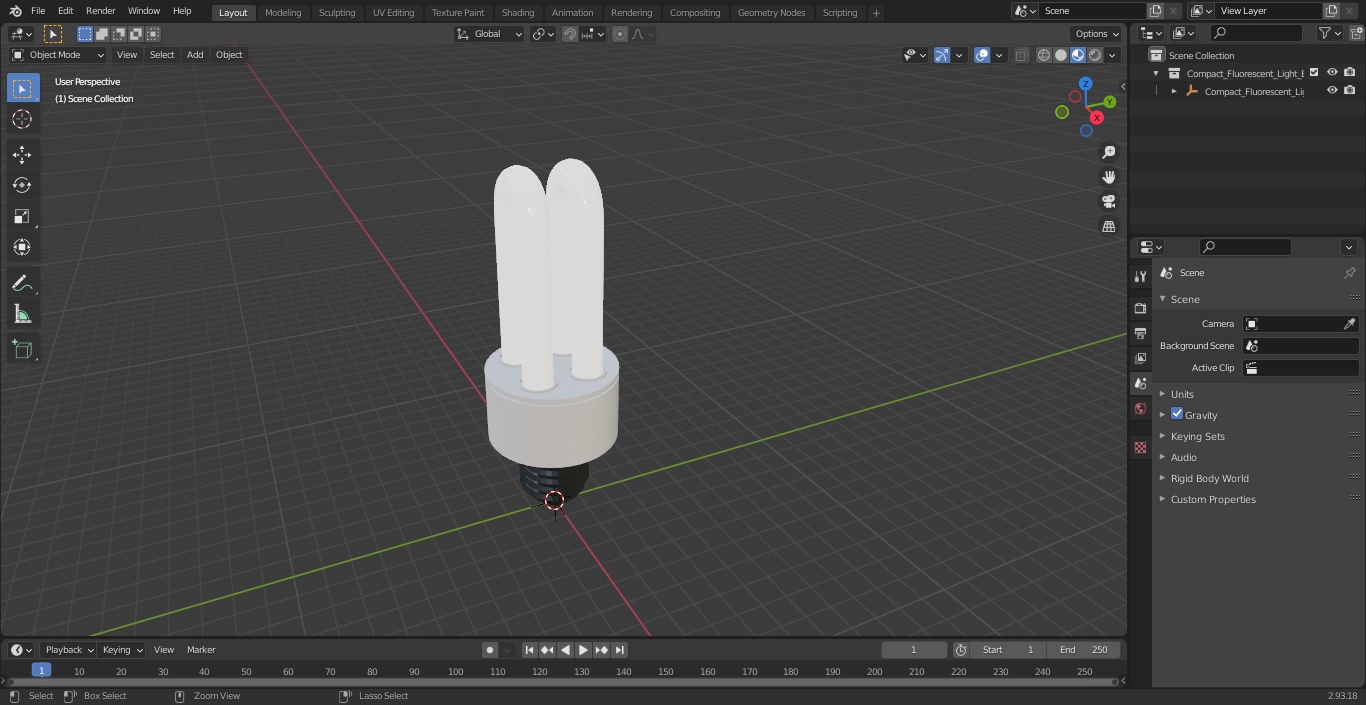1366x705 pixels.
Task: Click the eyedropper next to the Camera field
Action: tap(1349, 324)
